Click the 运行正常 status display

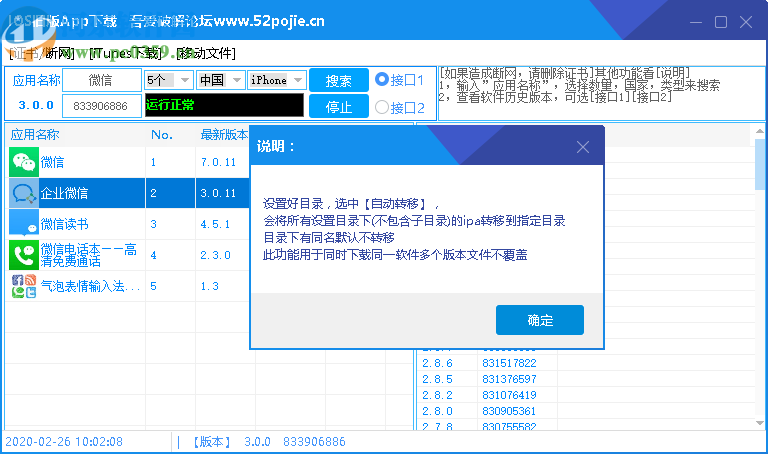[x=224, y=105]
